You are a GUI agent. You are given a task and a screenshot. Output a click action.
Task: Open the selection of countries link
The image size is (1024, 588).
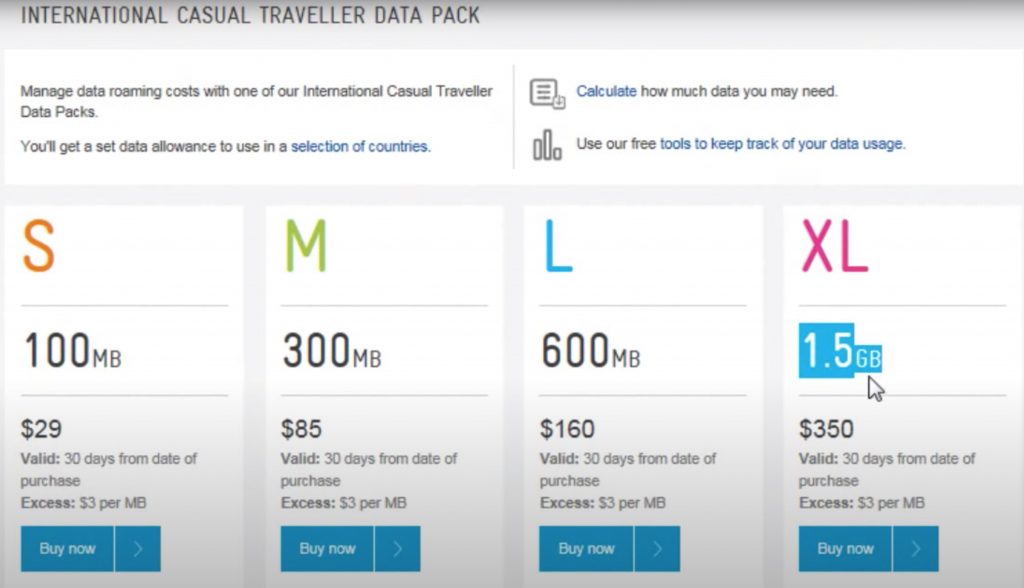point(360,146)
